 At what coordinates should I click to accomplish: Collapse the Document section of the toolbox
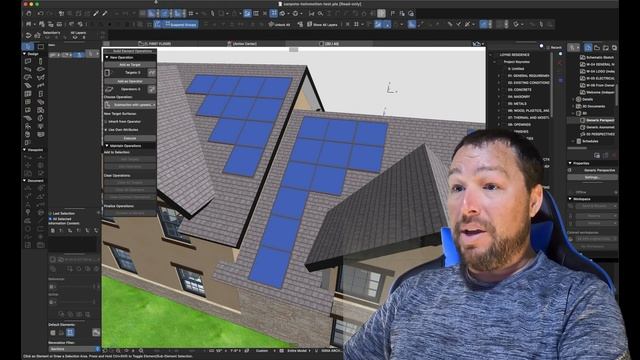pyautogui.click(x=24, y=180)
